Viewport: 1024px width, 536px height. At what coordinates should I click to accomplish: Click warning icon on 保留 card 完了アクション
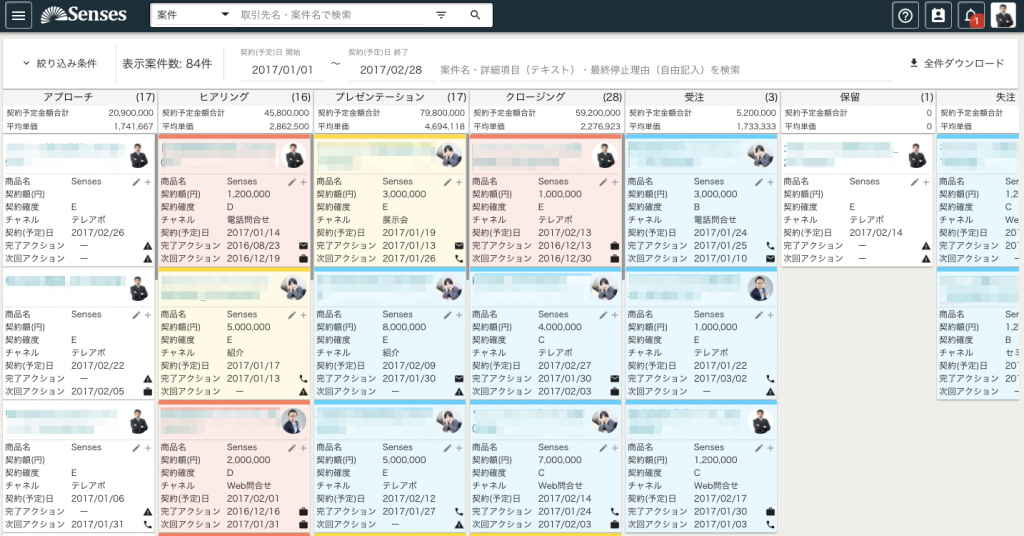click(x=926, y=246)
